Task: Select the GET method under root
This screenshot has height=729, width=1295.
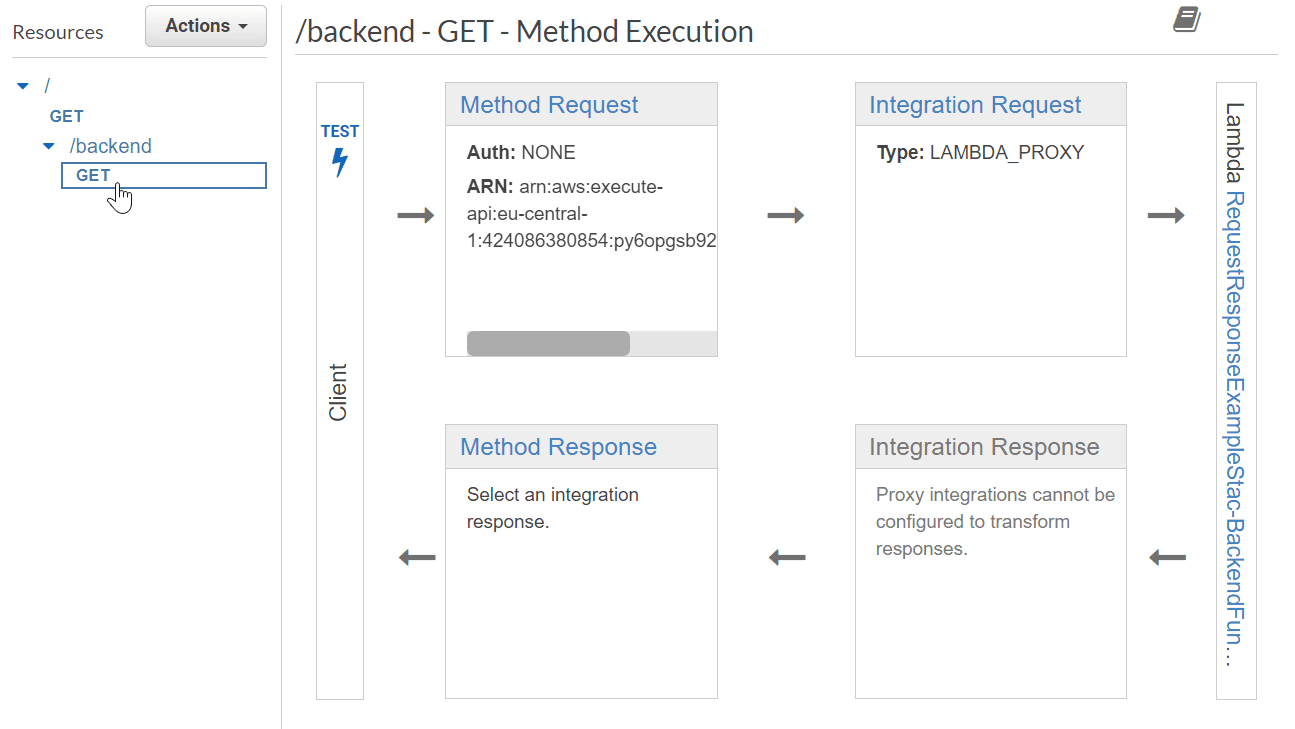Action: [67, 116]
